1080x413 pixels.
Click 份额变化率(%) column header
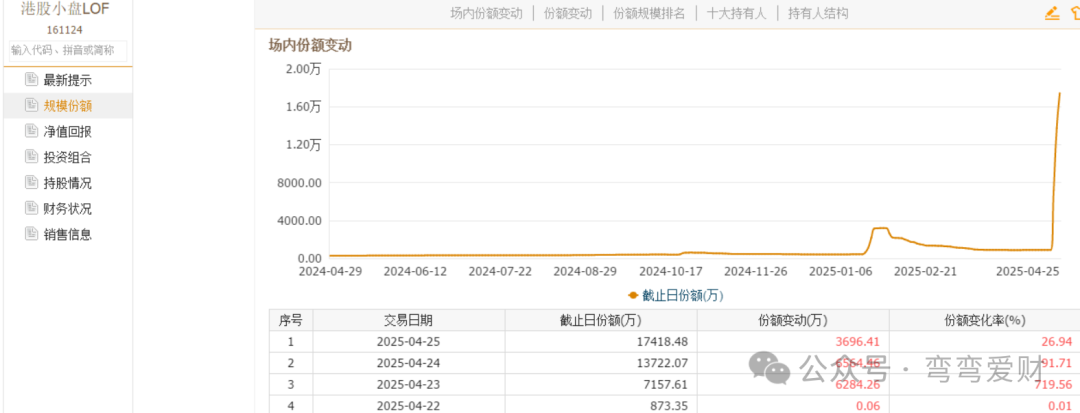(x=985, y=320)
